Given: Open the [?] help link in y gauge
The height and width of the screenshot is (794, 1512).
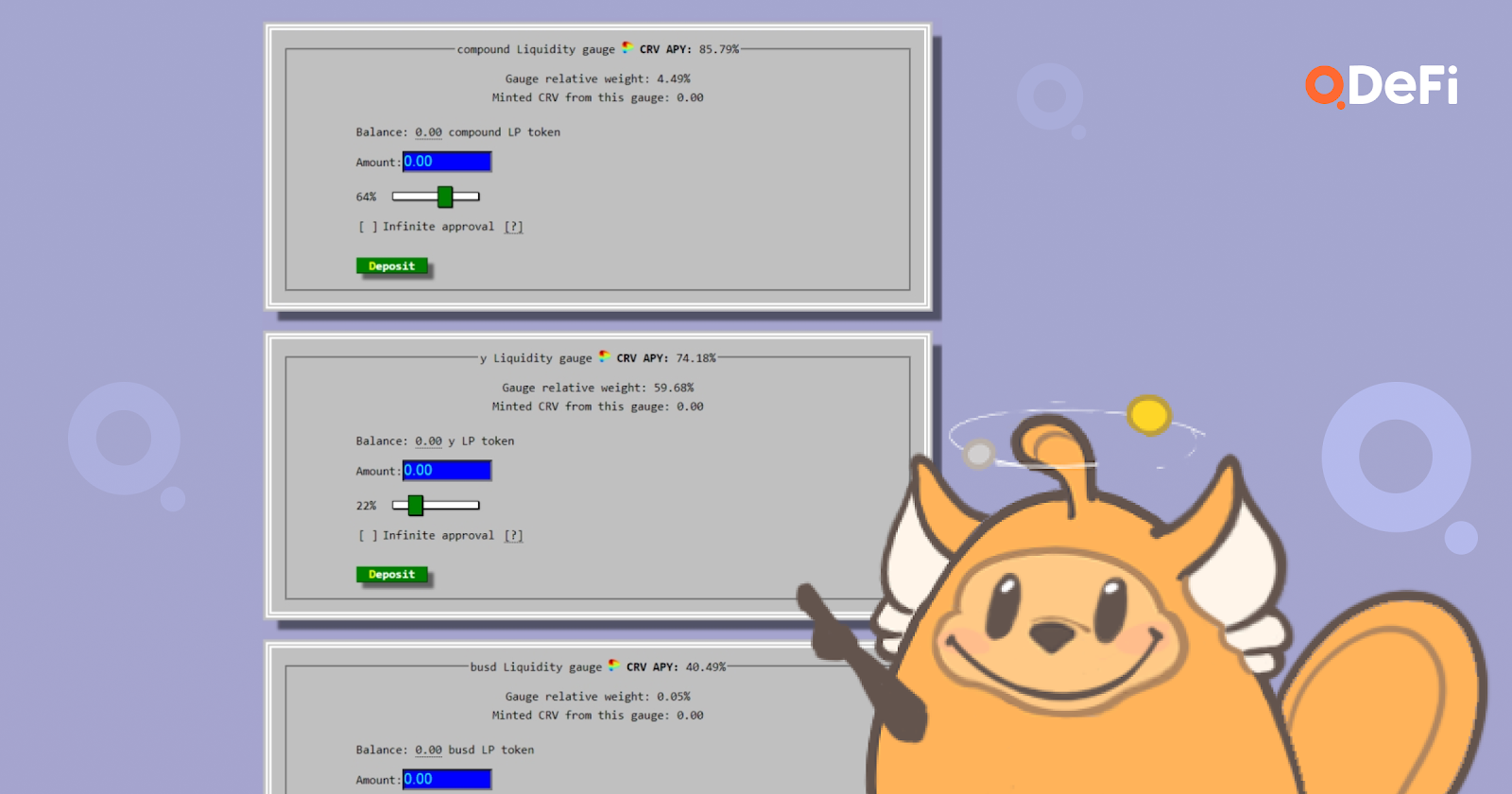Looking at the screenshot, I should coord(513,536).
